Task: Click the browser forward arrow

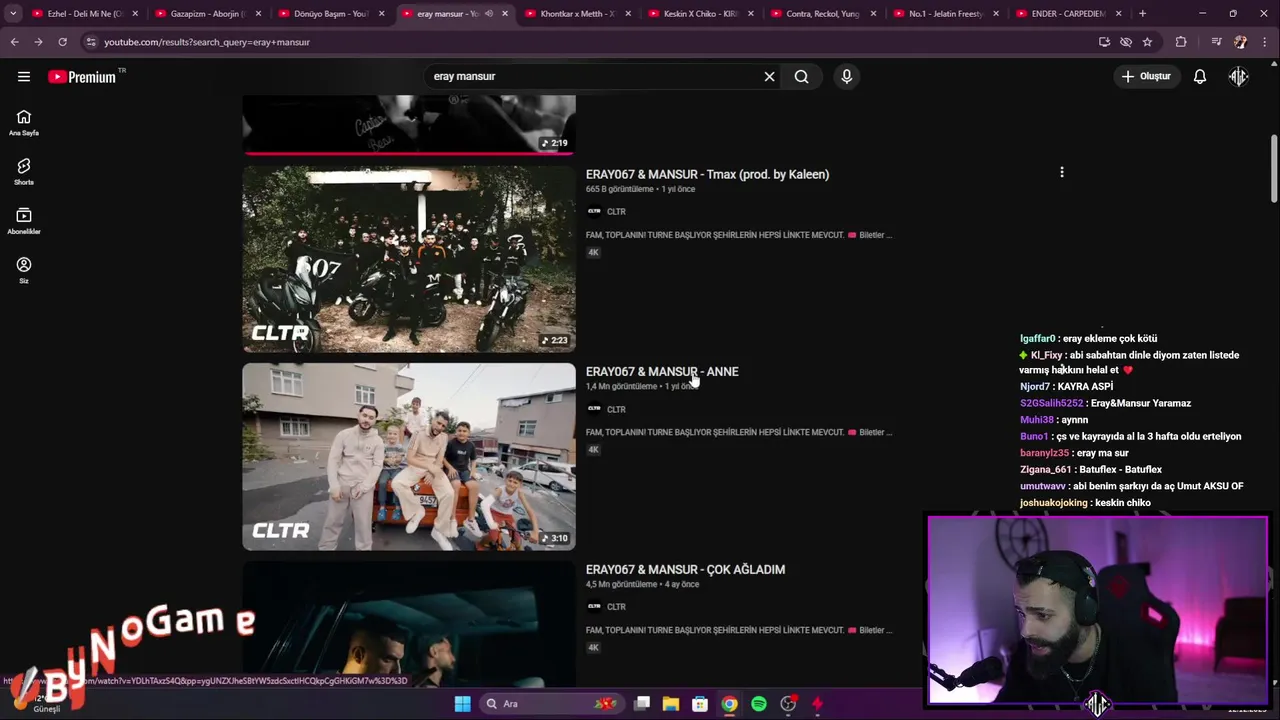Action: pos(38,42)
